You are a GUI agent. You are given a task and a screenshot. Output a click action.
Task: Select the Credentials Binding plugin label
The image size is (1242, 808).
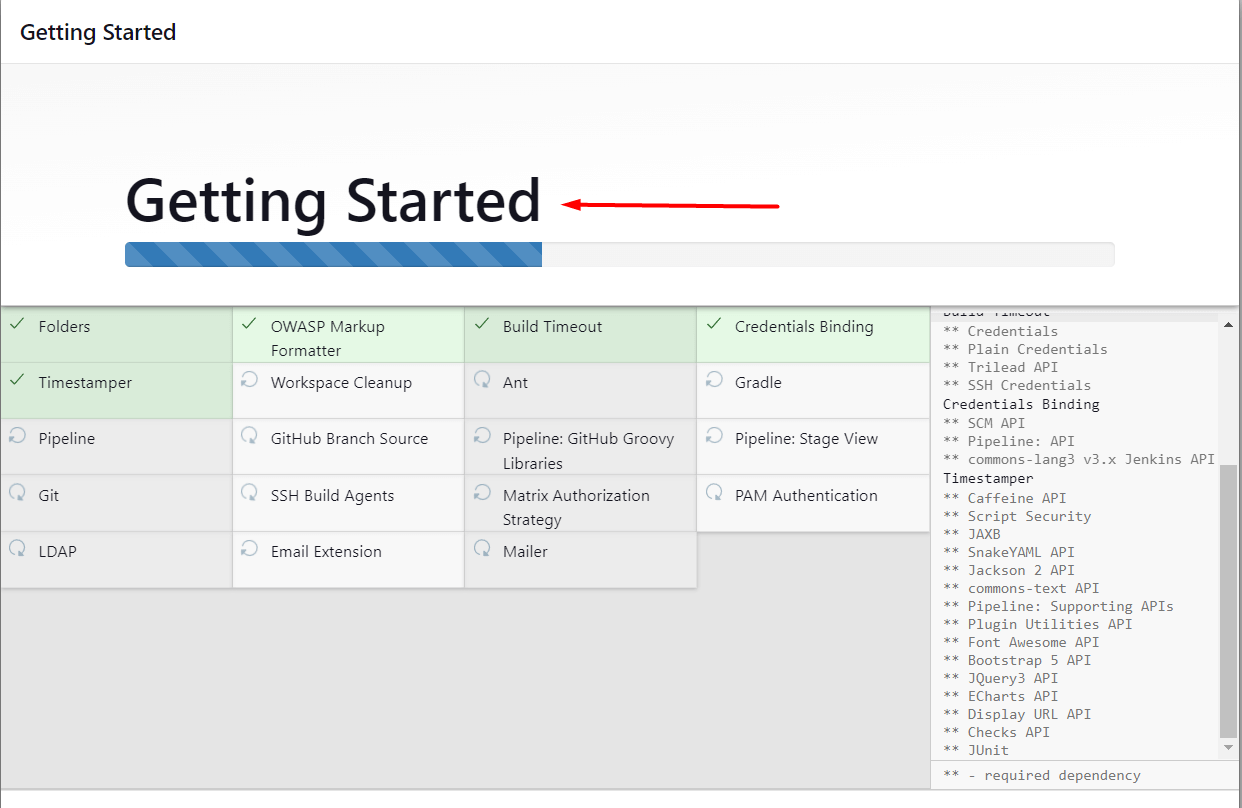click(x=804, y=327)
